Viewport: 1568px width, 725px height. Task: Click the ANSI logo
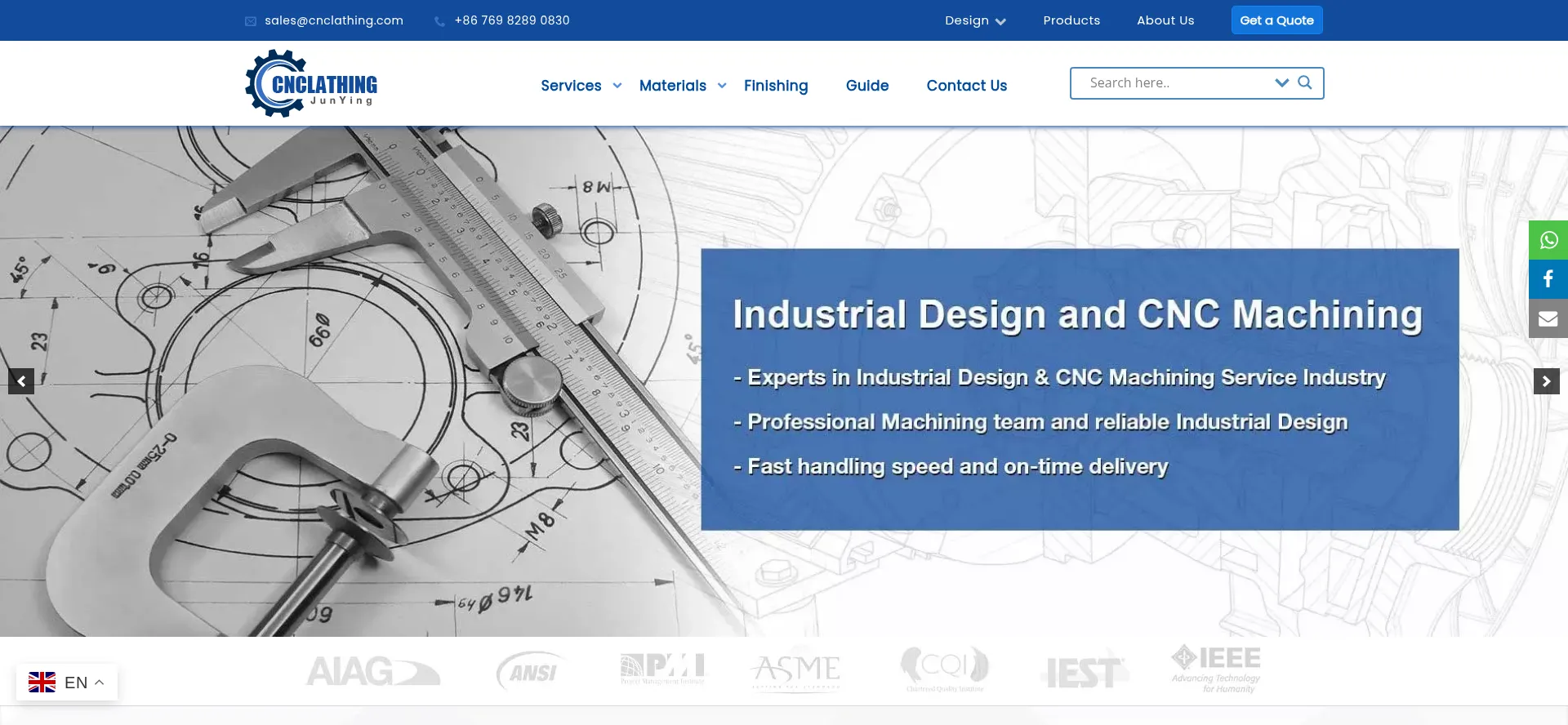click(x=532, y=671)
